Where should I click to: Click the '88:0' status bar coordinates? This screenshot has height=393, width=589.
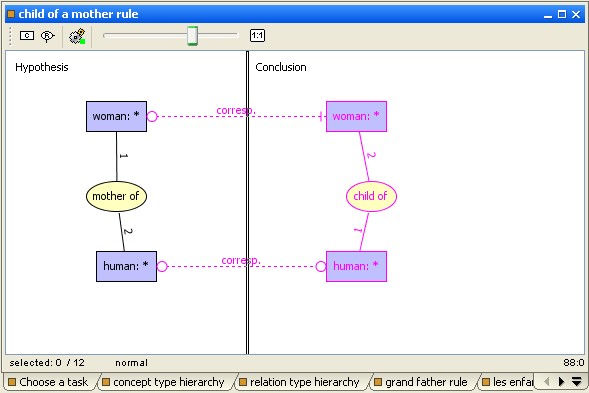[574, 363]
